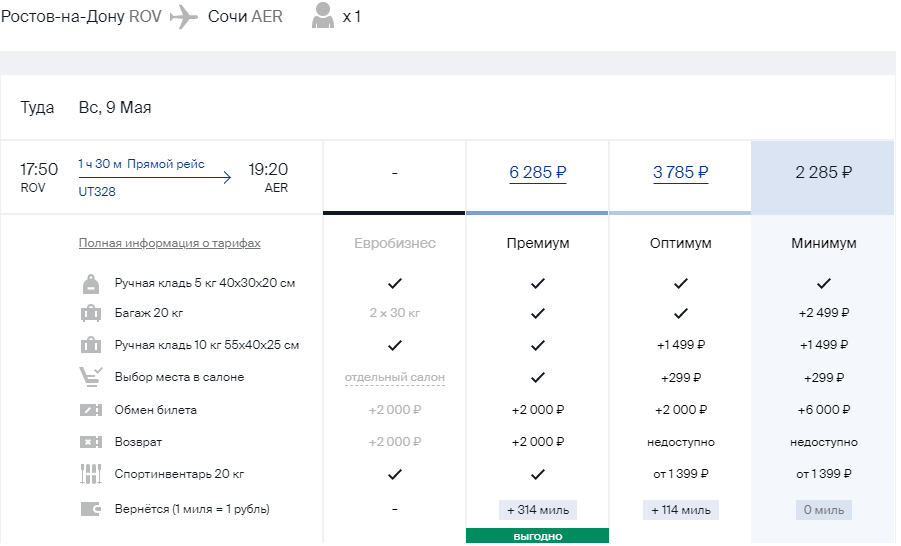Click Ростов-на-Дону ROV origin text
Viewport: 901px width, 546px height.
[x=81, y=17]
